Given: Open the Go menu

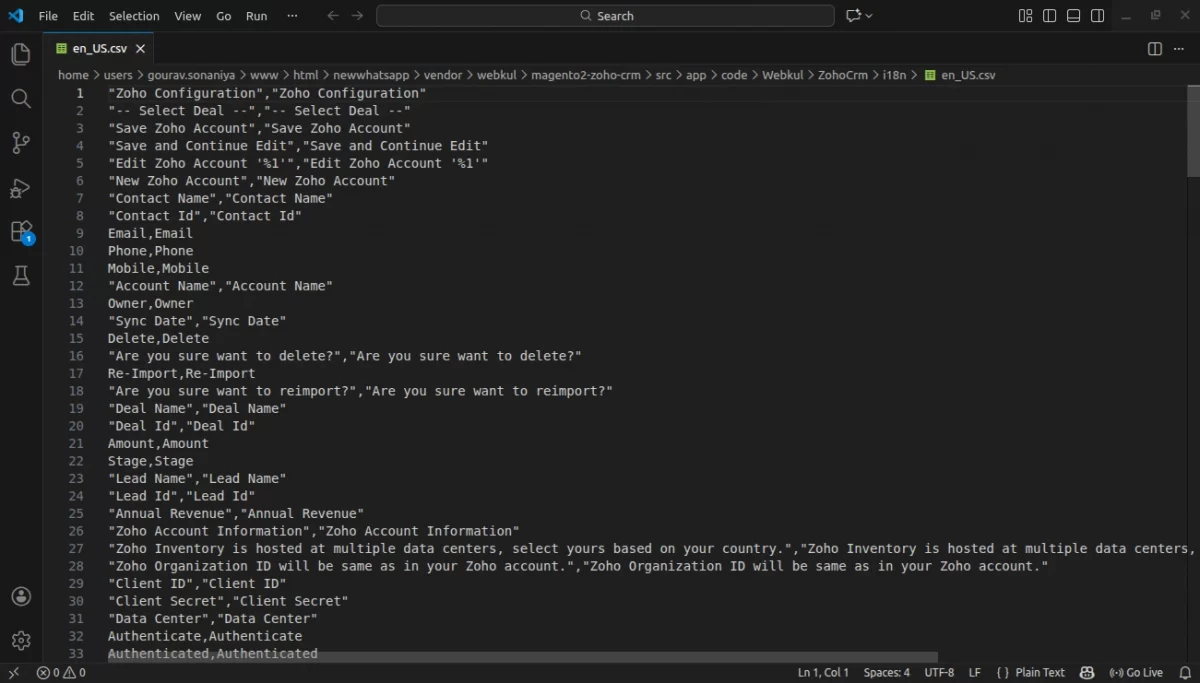Looking at the screenshot, I should click(224, 16).
